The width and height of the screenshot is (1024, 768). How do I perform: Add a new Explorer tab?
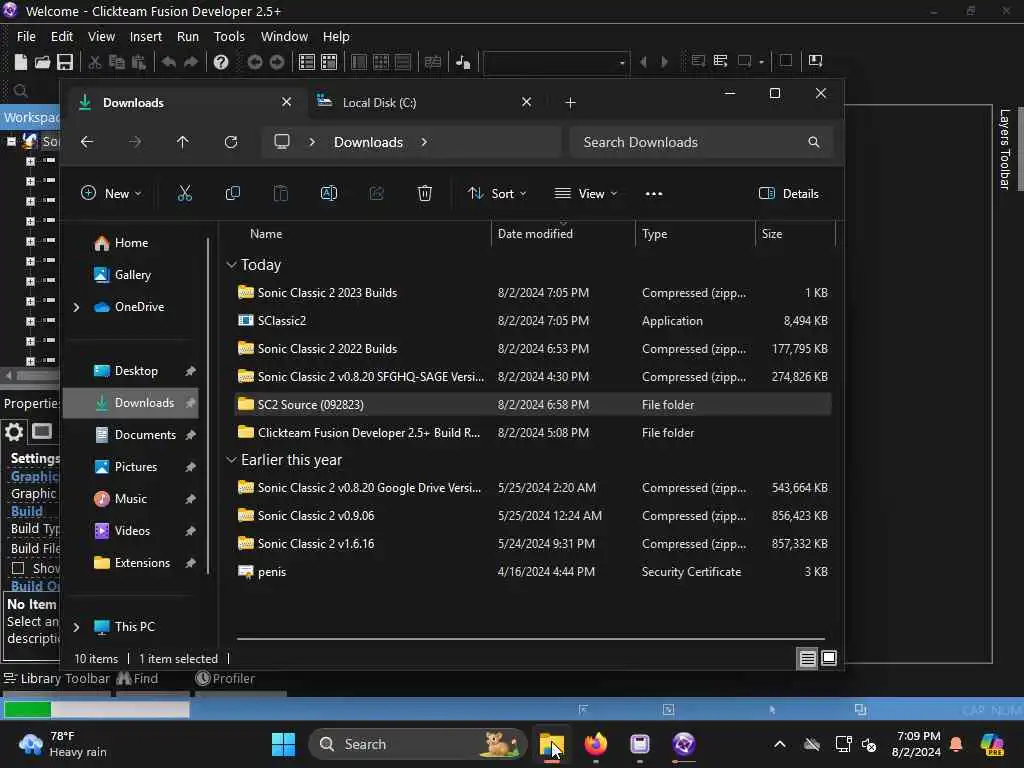point(570,103)
